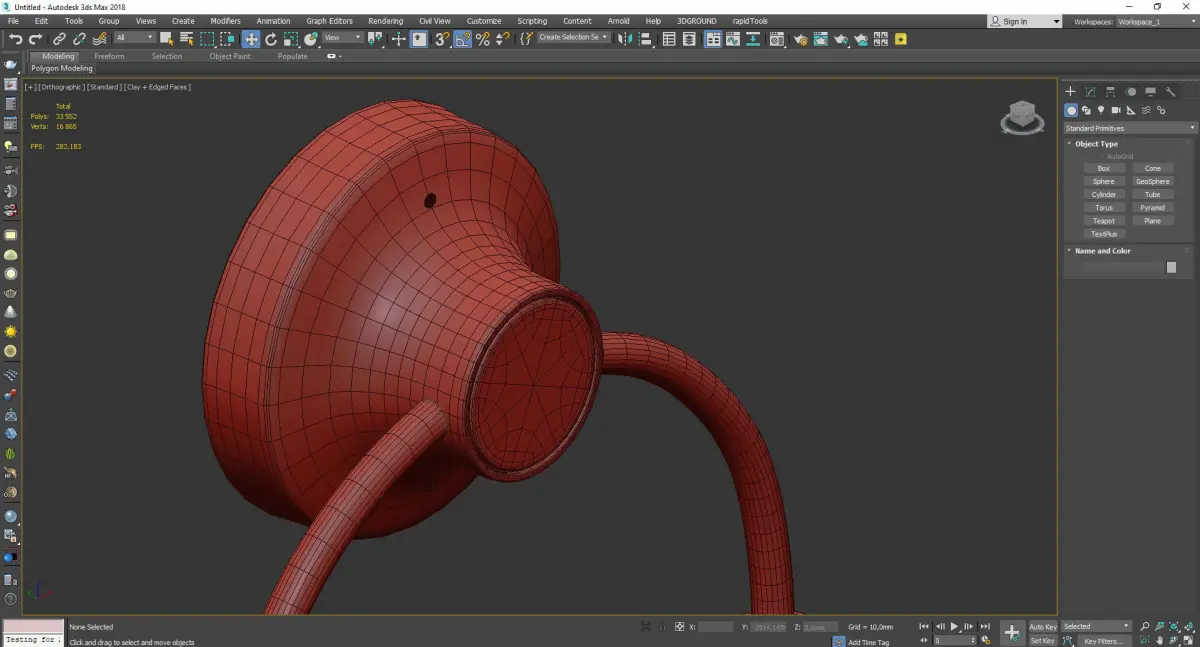1200x647 pixels.
Task: Select the Move transform tool
Action: (250, 39)
